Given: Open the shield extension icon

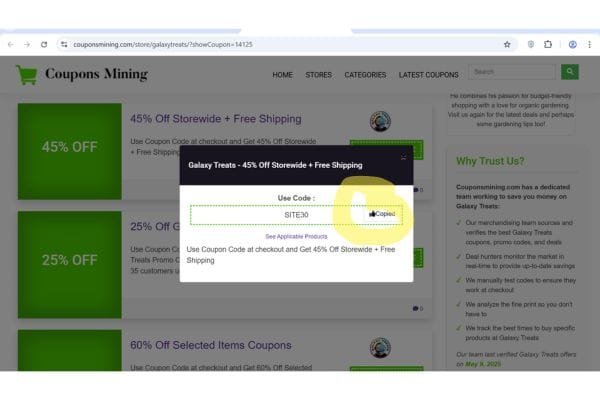Looking at the screenshot, I should click(x=531, y=44).
